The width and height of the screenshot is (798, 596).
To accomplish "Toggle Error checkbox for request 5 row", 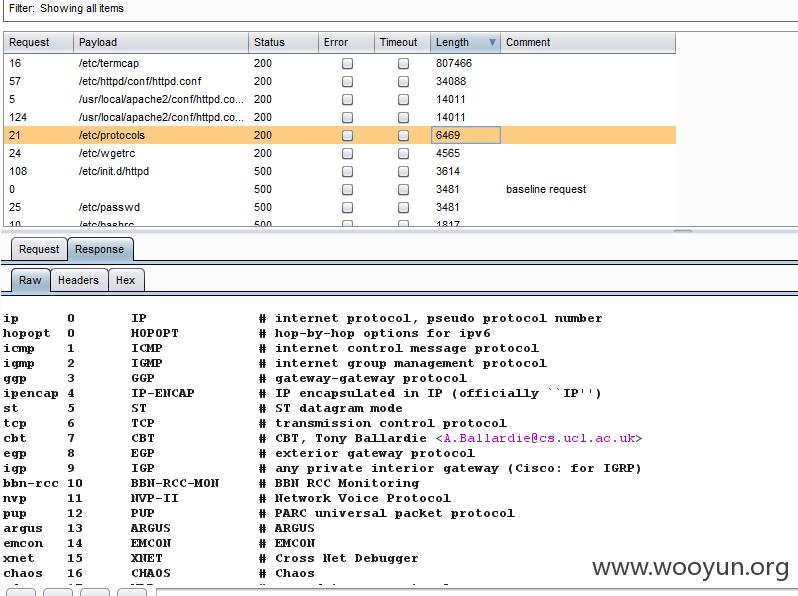I will point(347,99).
